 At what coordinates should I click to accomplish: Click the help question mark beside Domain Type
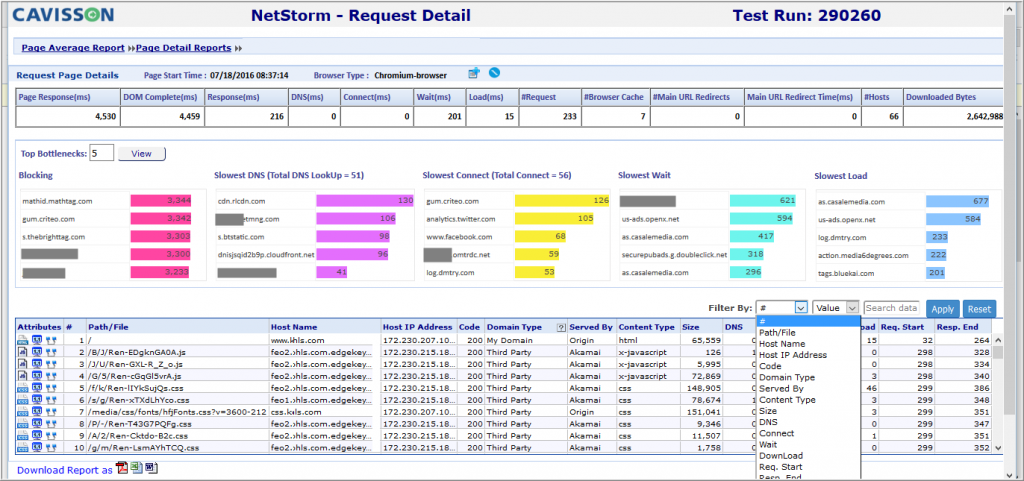560,327
